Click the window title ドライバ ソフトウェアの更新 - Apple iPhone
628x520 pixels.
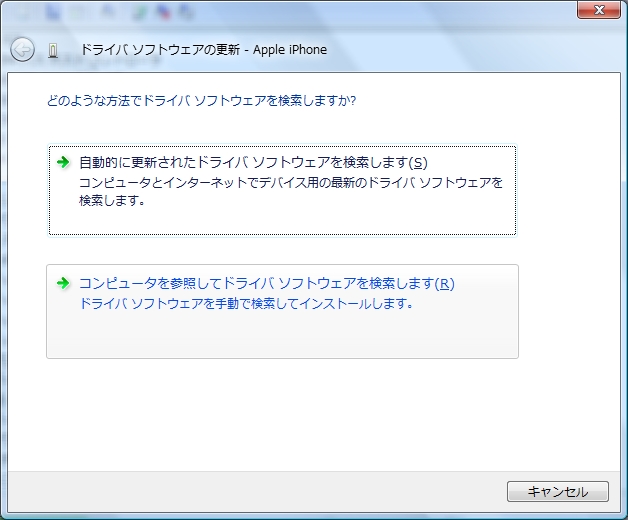[x=204, y=50]
